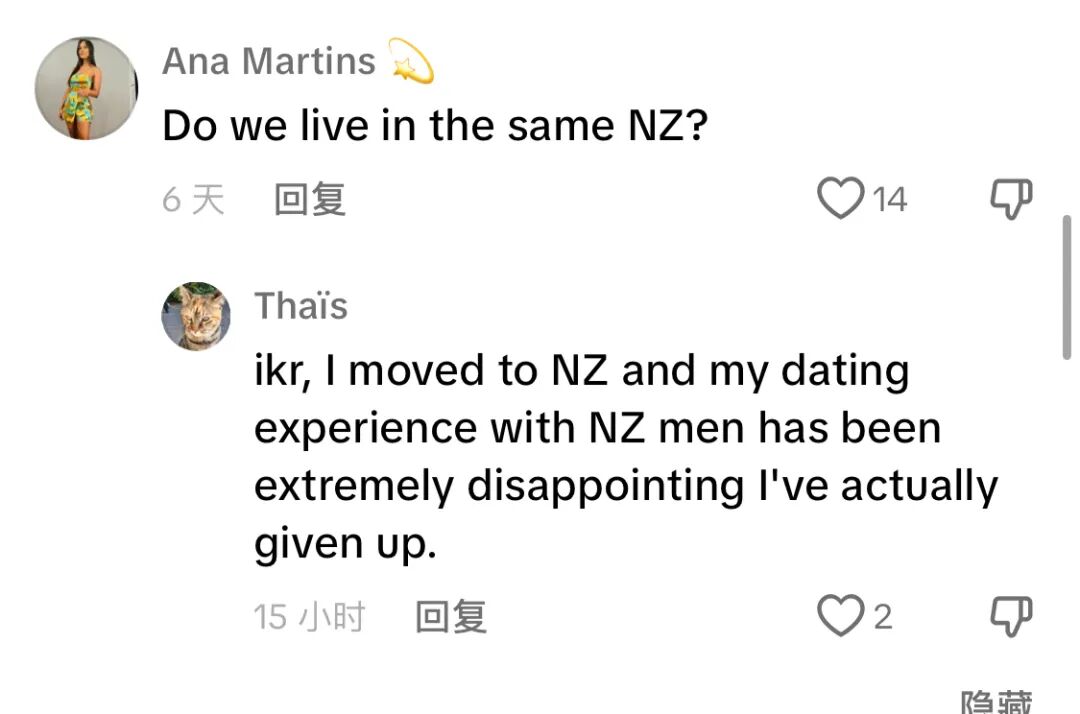
Task: Like Ana Martins' comment with the heart
Action: coord(840,198)
